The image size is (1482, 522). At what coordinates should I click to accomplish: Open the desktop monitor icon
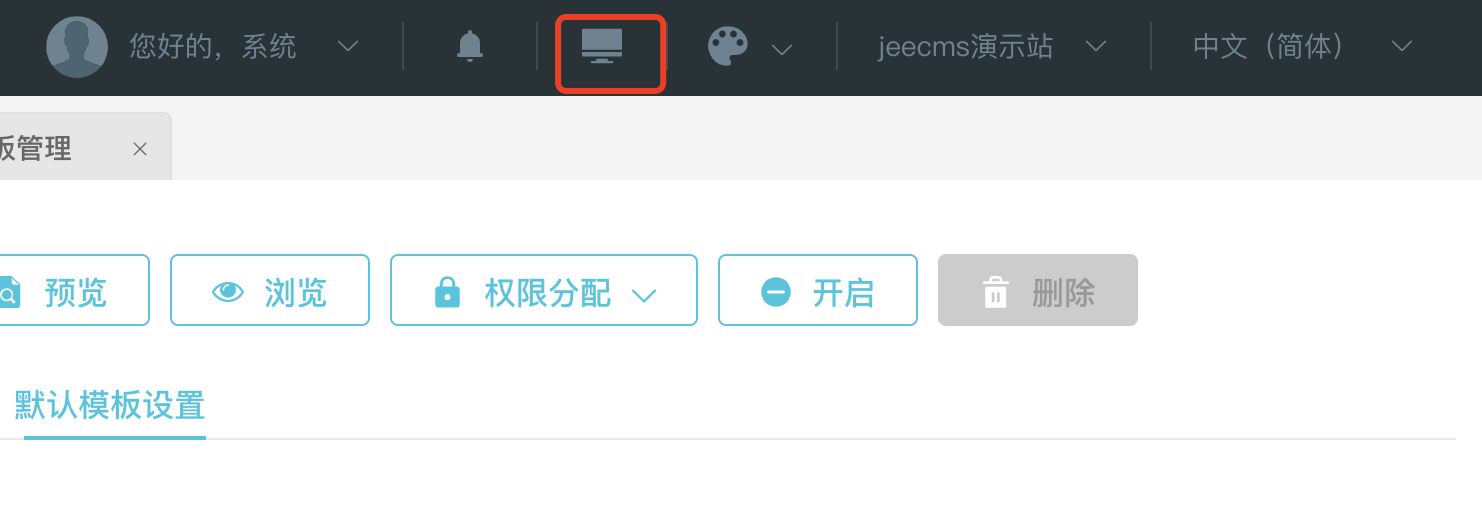coord(602,46)
